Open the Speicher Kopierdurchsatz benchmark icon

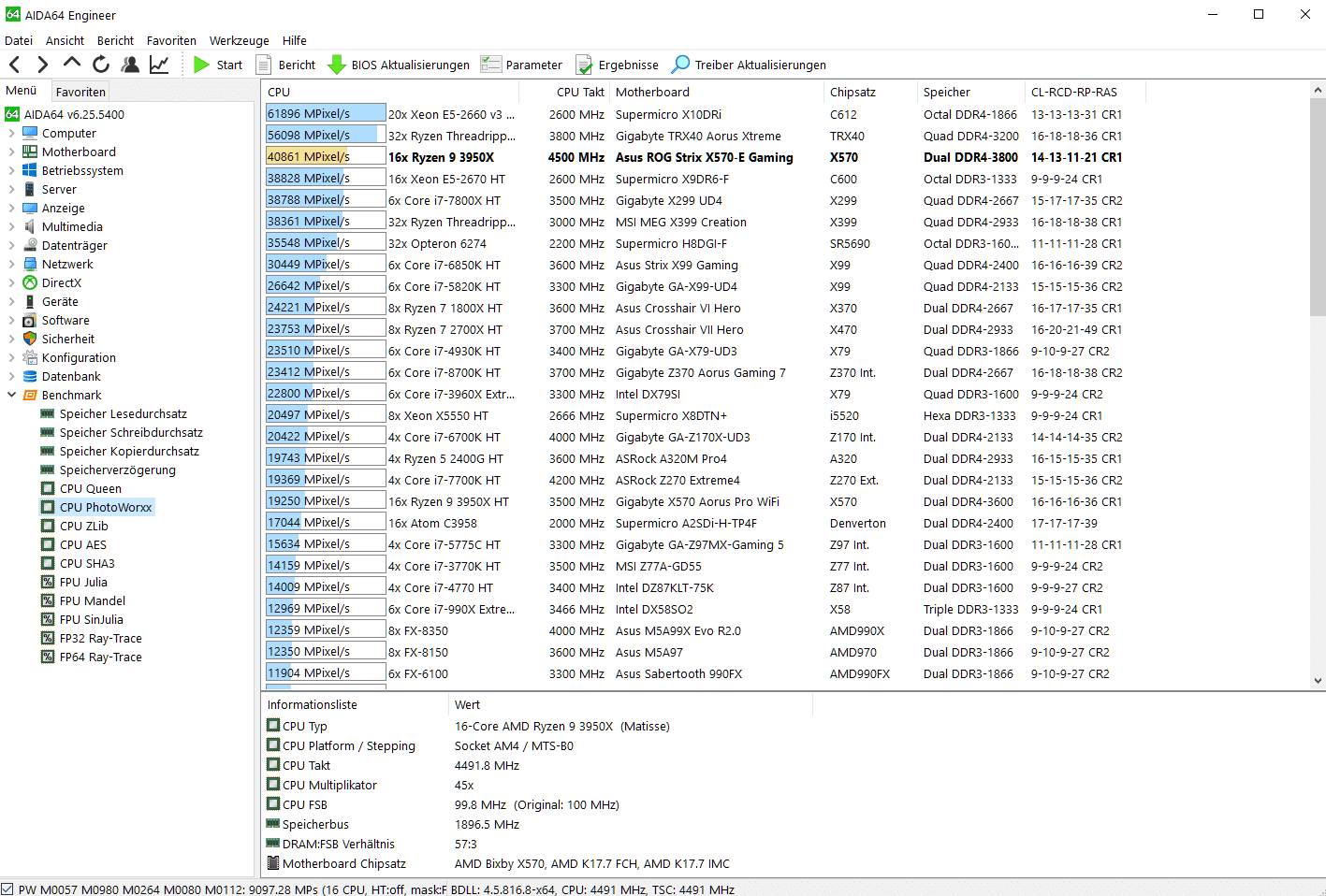tap(48, 451)
